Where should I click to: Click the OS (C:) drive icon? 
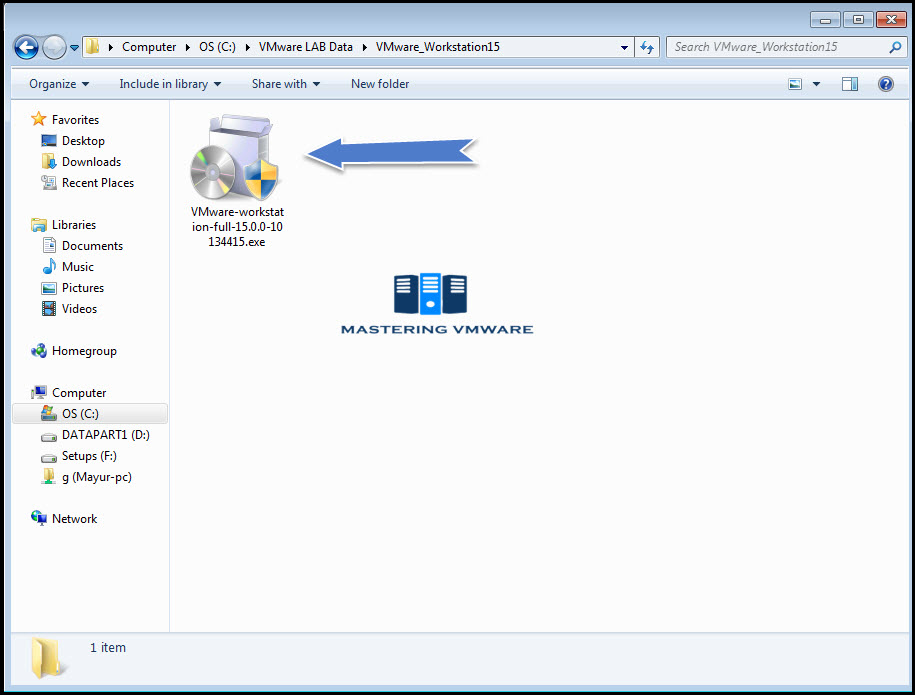[x=49, y=413]
